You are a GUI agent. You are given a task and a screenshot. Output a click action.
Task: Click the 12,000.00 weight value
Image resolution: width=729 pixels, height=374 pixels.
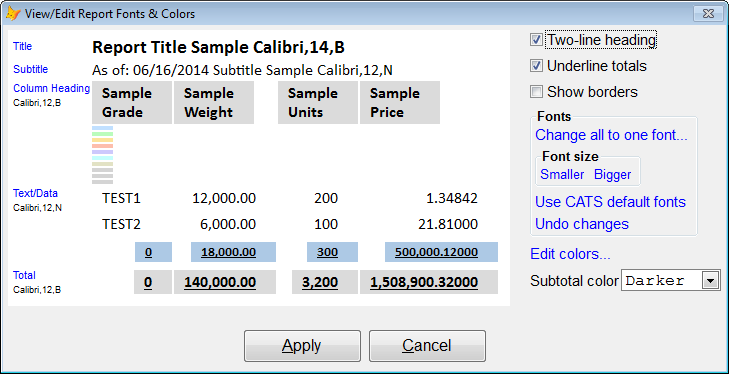pyautogui.click(x=224, y=199)
